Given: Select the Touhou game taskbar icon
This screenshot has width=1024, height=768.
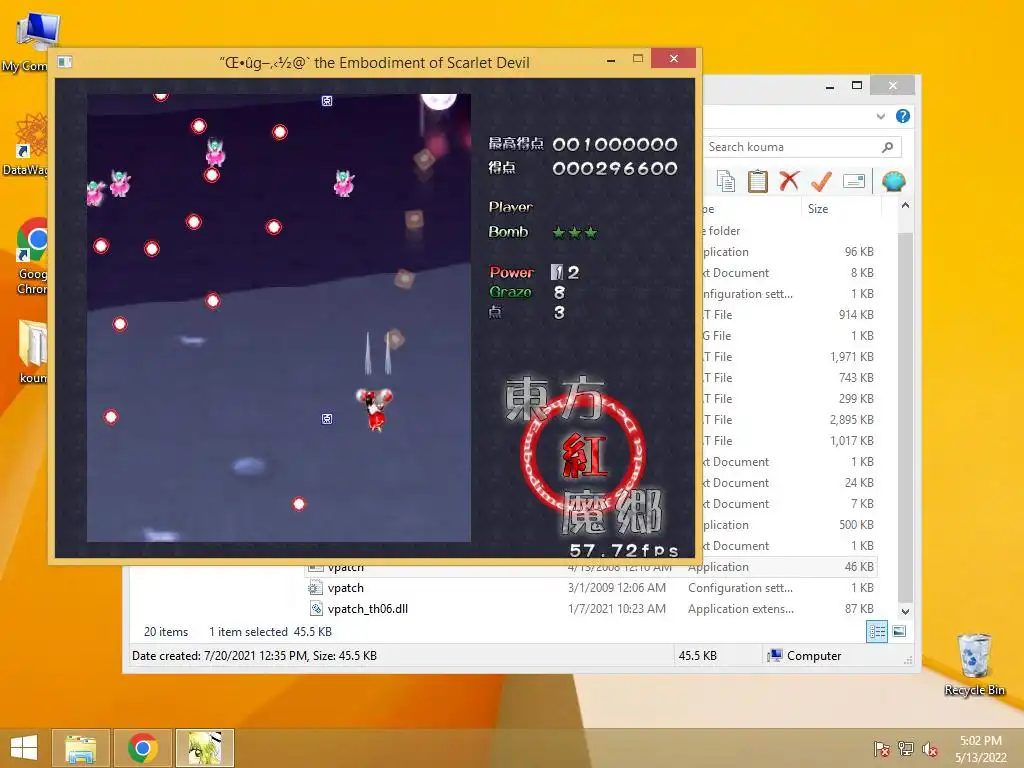Looking at the screenshot, I should point(204,748).
